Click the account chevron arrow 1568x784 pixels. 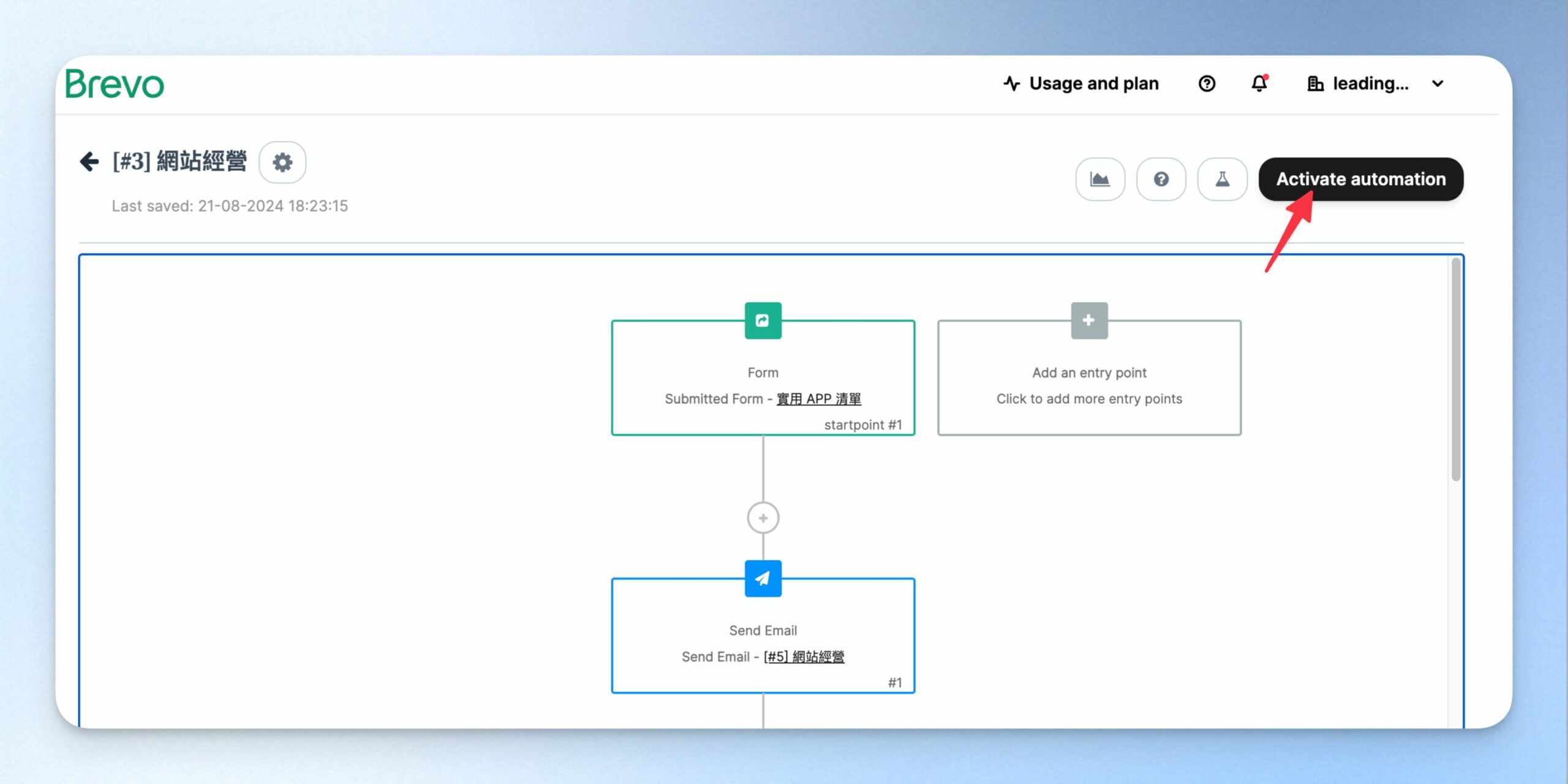[x=1438, y=84]
